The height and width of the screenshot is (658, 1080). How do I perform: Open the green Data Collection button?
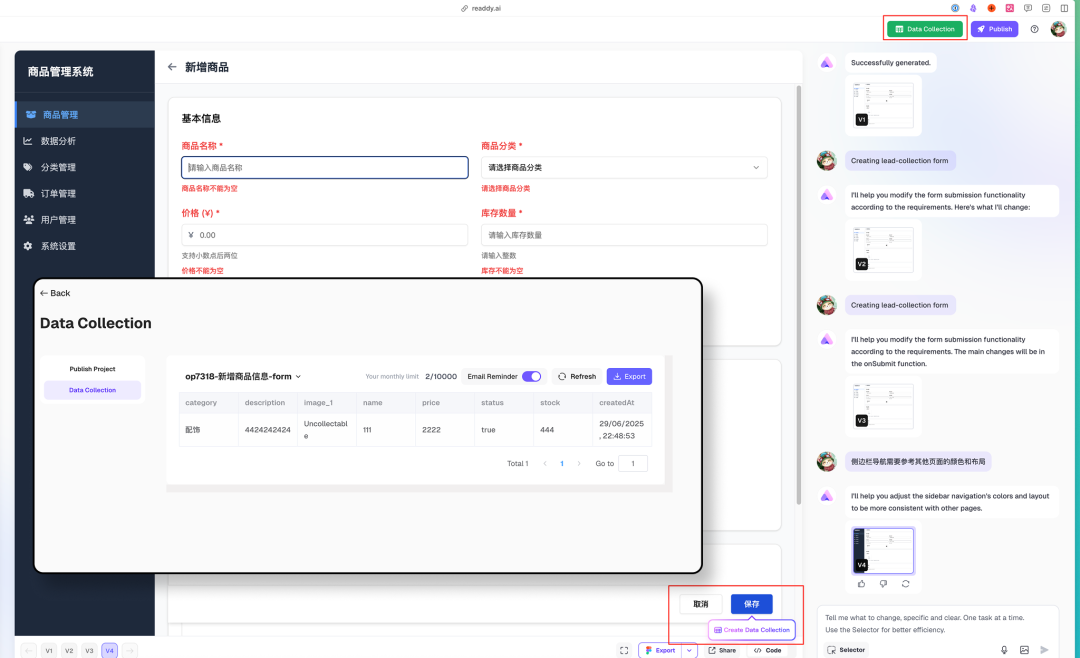[925, 29]
